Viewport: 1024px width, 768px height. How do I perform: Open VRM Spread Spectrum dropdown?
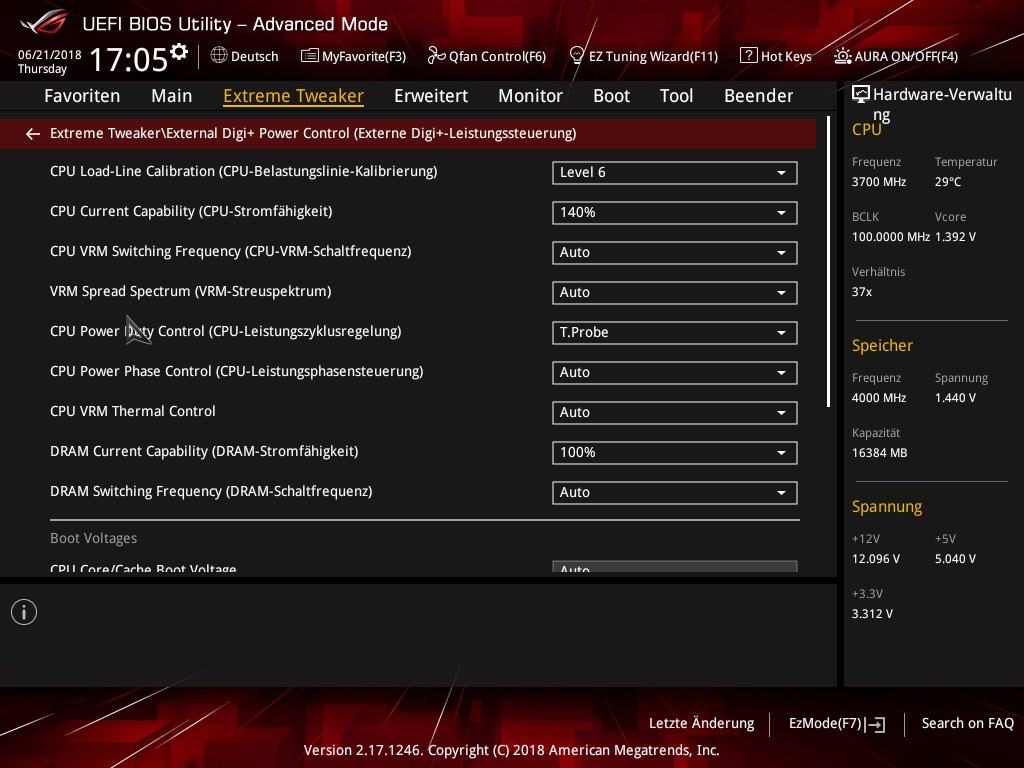point(675,292)
